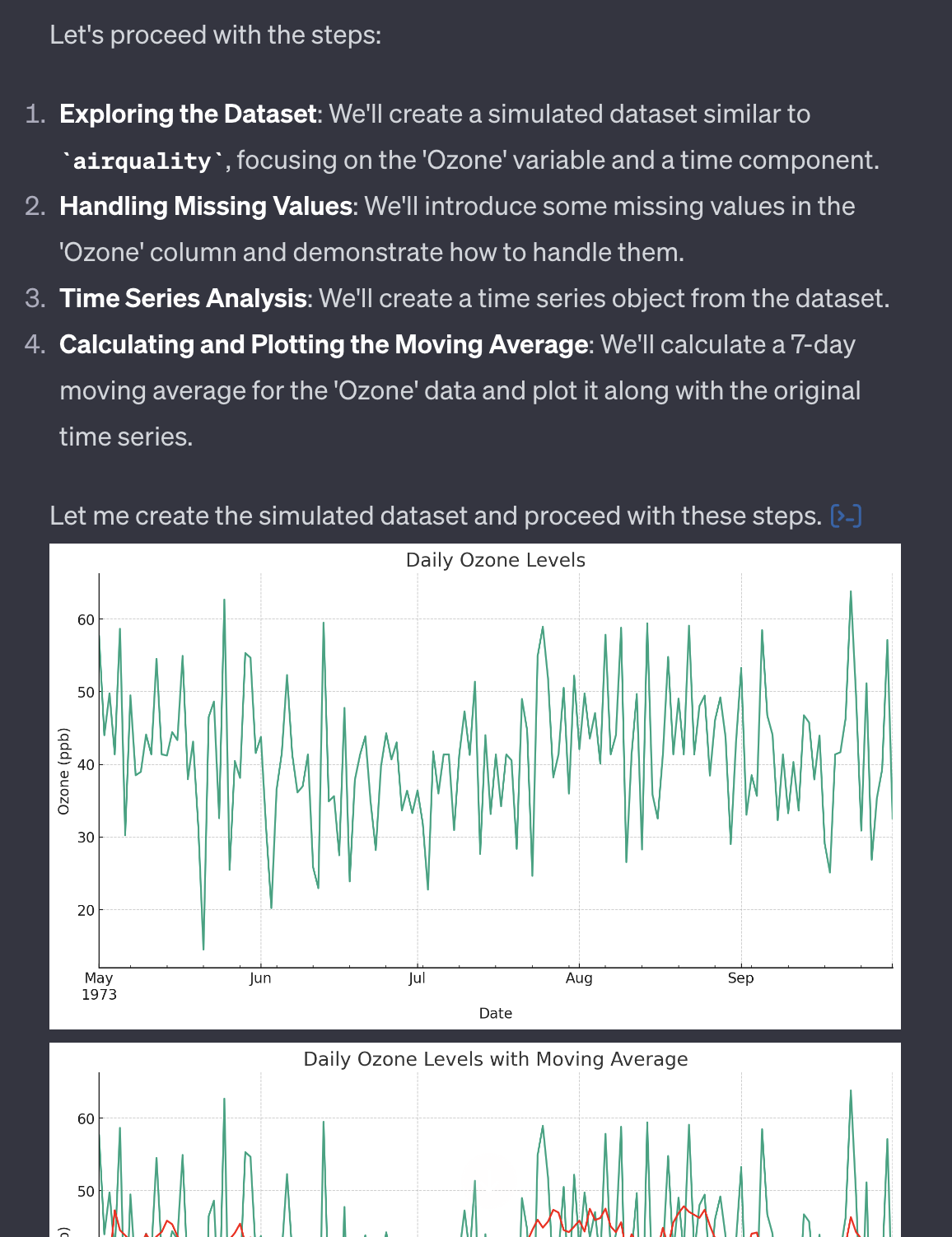Click the 'May 1973' x-axis label
Screen dimensions: 952x1237
click(99, 986)
